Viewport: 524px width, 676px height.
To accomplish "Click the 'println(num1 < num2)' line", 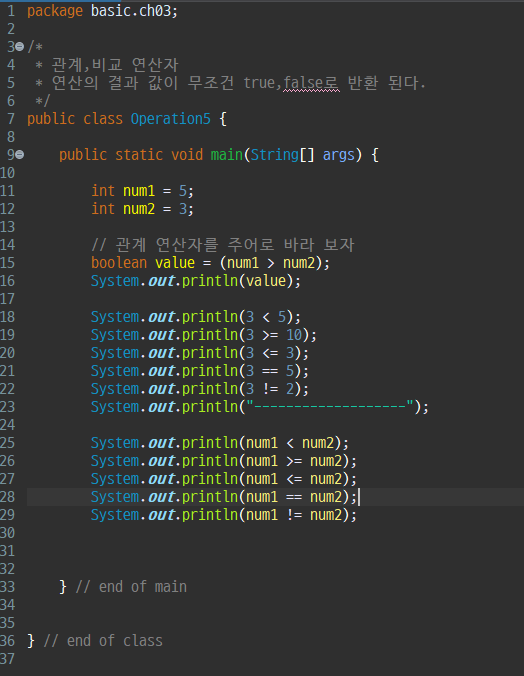I will [220, 443].
